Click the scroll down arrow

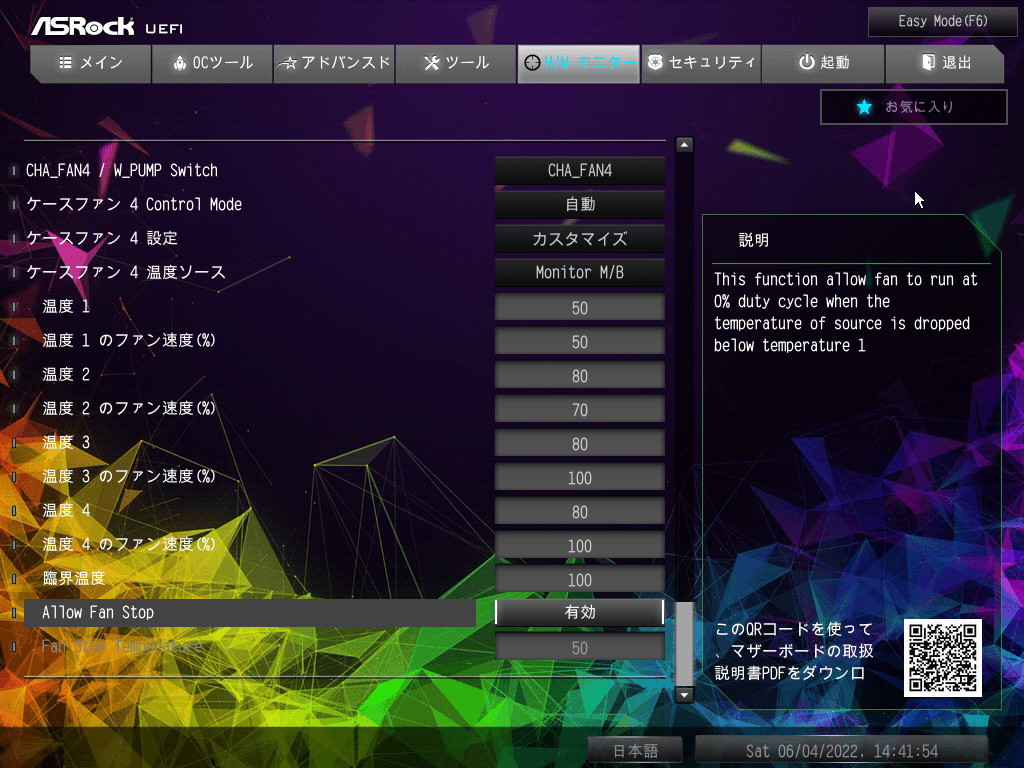684,695
